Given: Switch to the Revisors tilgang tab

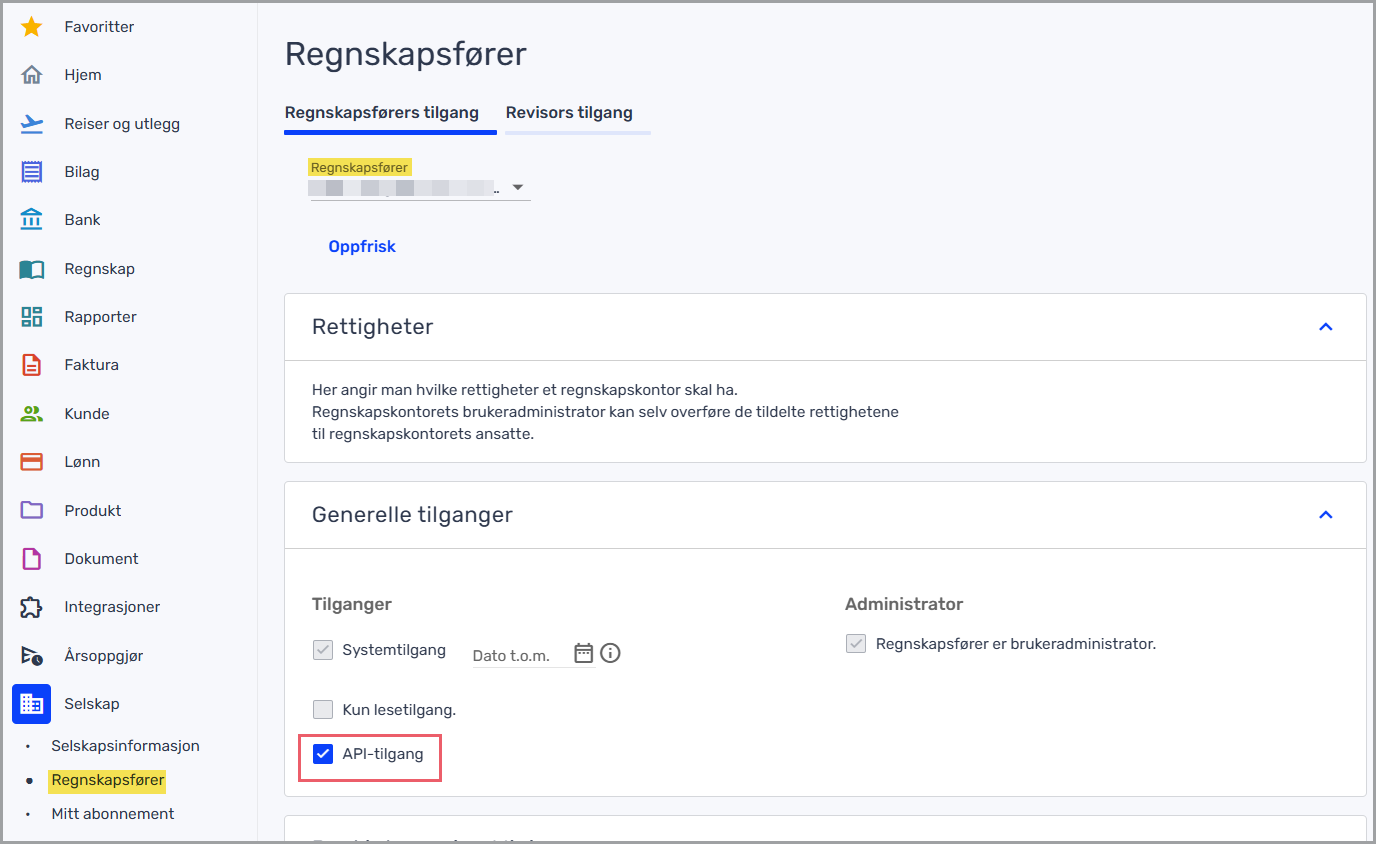Looking at the screenshot, I should coord(569,113).
